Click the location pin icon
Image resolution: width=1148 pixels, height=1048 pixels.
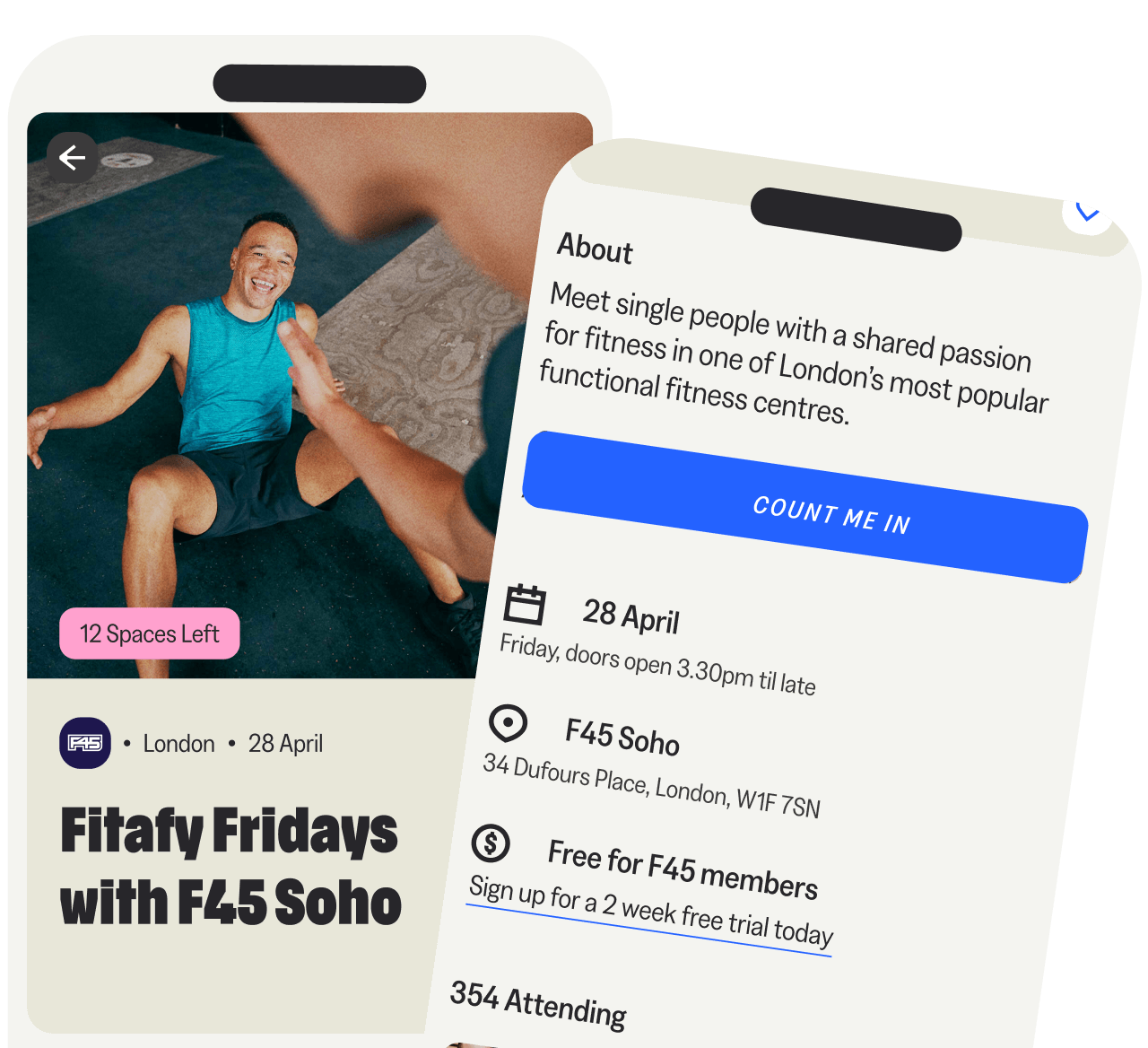coord(508,723)
